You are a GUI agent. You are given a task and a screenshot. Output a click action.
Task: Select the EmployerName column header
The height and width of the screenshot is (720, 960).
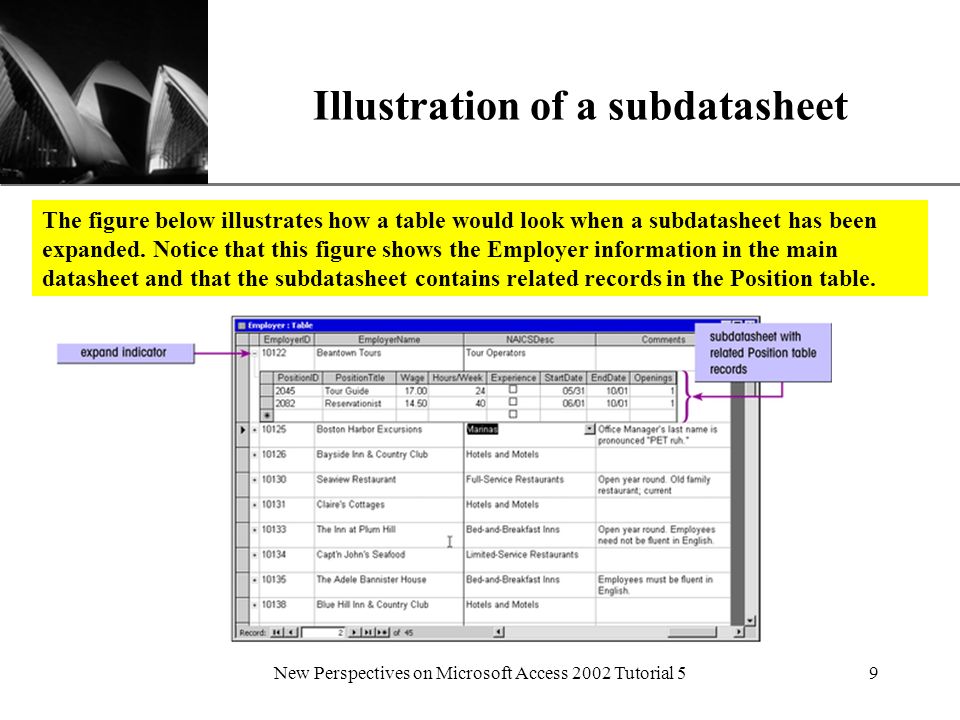pyautogui.click(x=389, y=339)
